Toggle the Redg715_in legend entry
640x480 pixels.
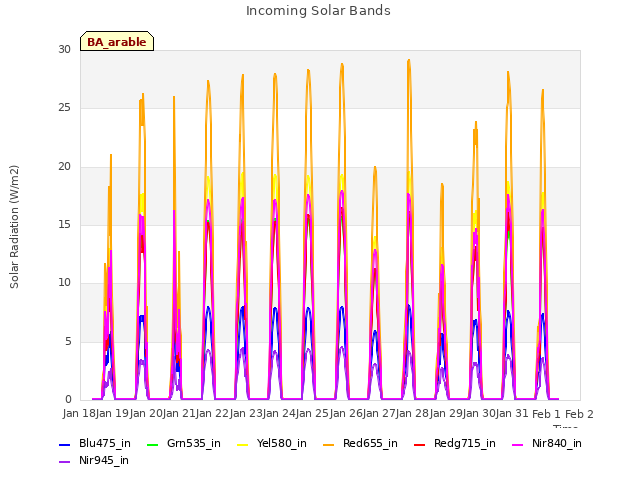tap(455, 443)
